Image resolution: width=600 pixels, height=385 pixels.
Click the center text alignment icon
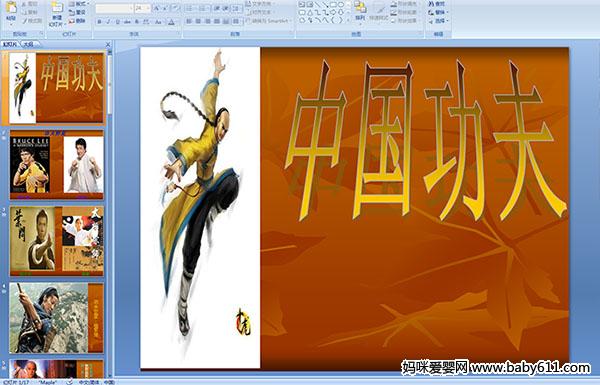(198, 21)
